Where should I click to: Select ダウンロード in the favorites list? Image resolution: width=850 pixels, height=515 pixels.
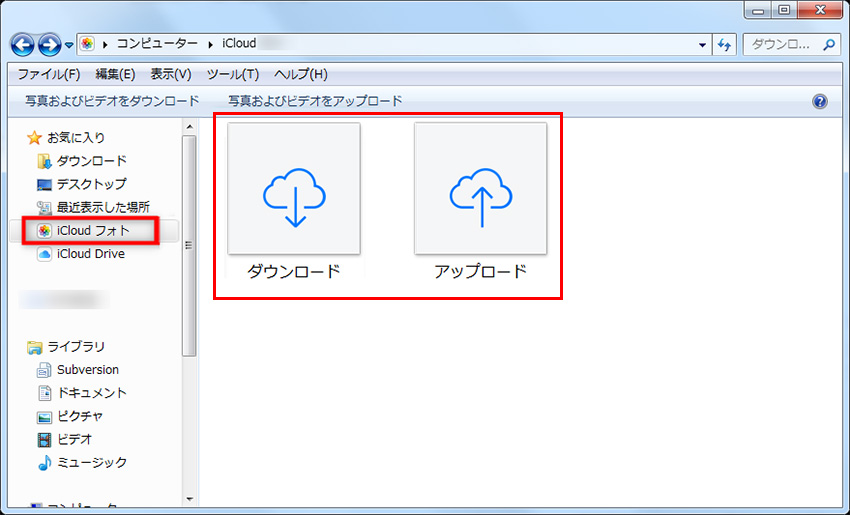click(92, 161)
